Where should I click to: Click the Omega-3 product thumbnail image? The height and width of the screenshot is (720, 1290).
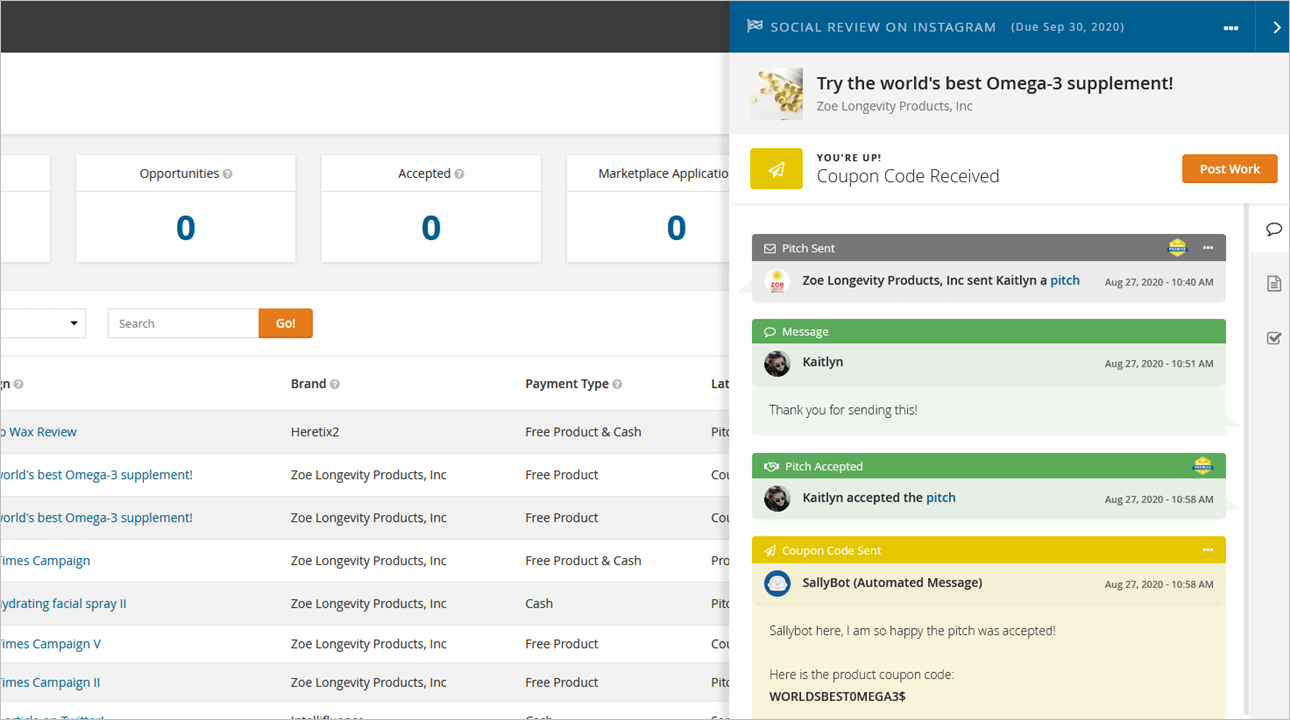tap(776, 94)
